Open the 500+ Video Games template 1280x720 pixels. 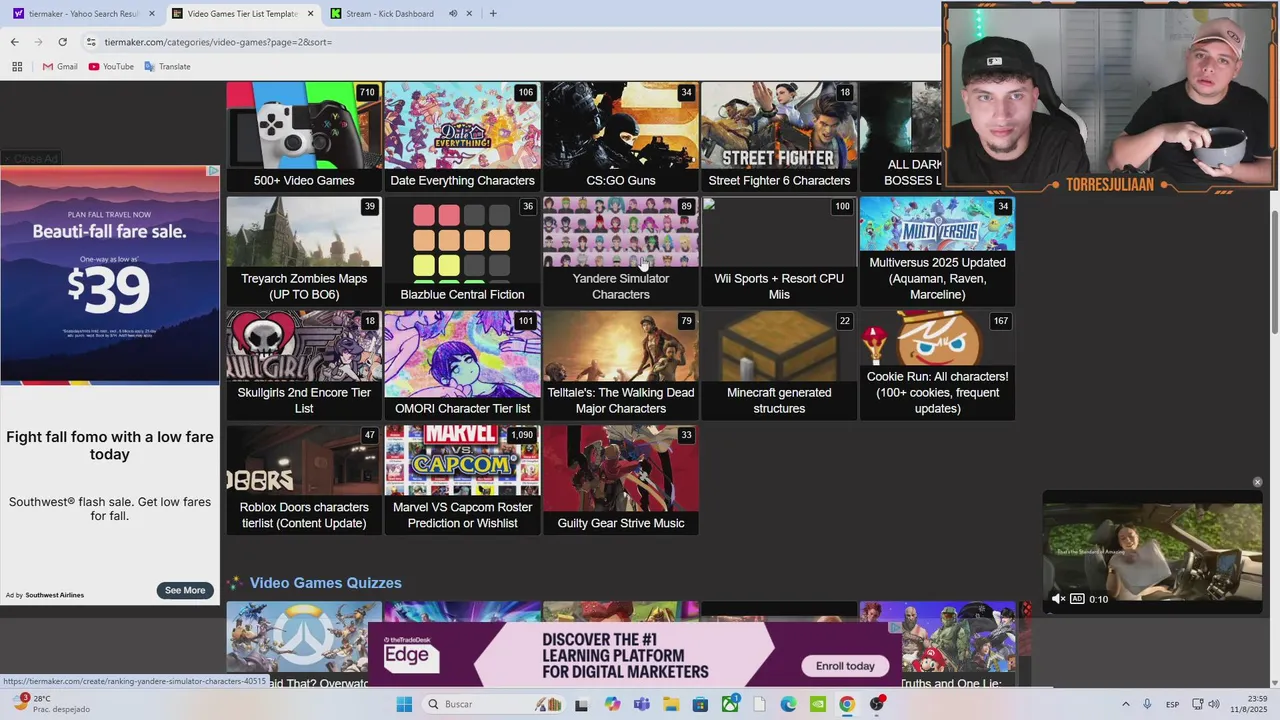tap(304, 137)
